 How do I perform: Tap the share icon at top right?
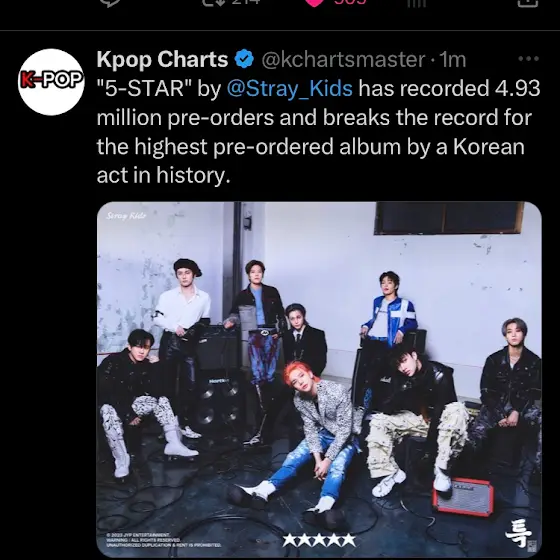pos(528,3)
